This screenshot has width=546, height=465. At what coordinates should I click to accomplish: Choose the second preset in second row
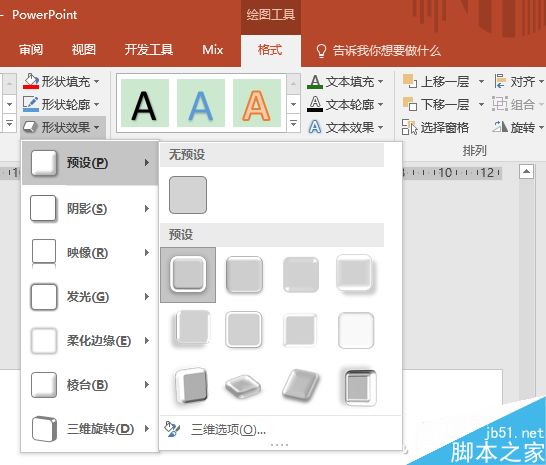pyautogui.click(x=244, y=330)
